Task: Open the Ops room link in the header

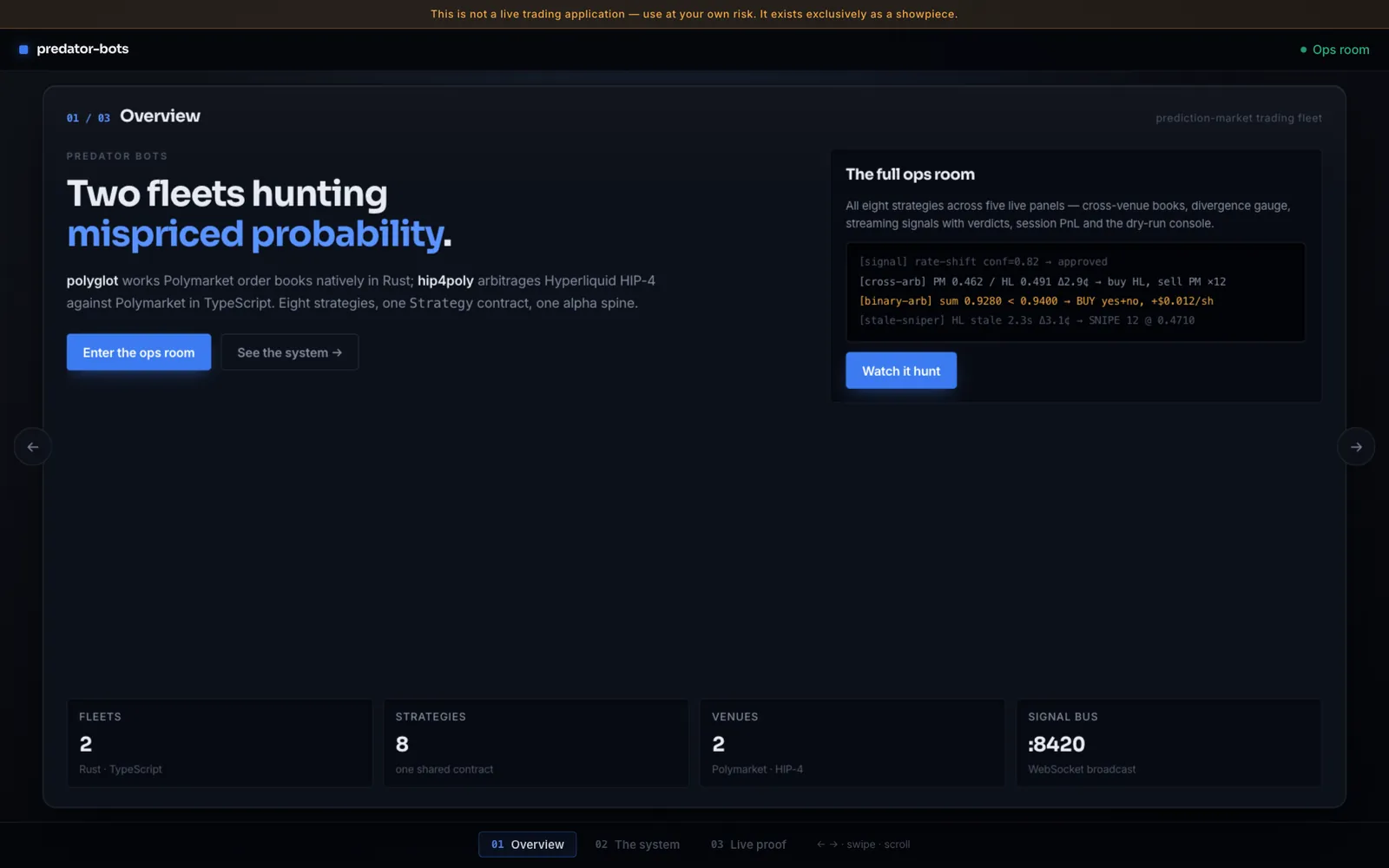Action: point(1334,49)
